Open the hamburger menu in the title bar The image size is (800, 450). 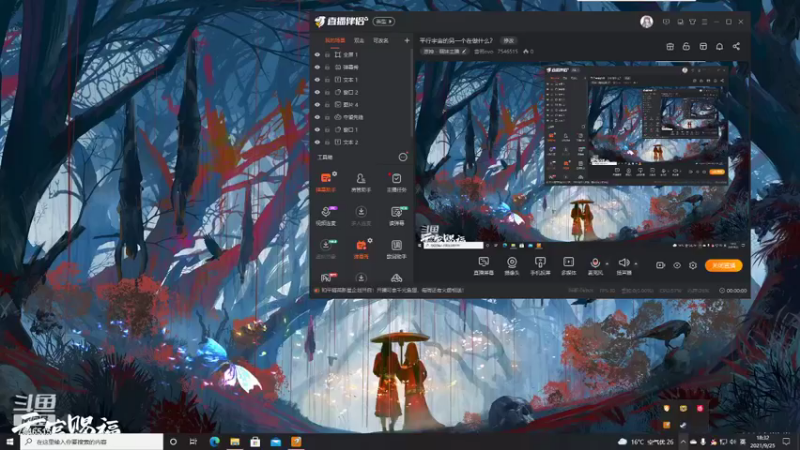pos(705,22)
